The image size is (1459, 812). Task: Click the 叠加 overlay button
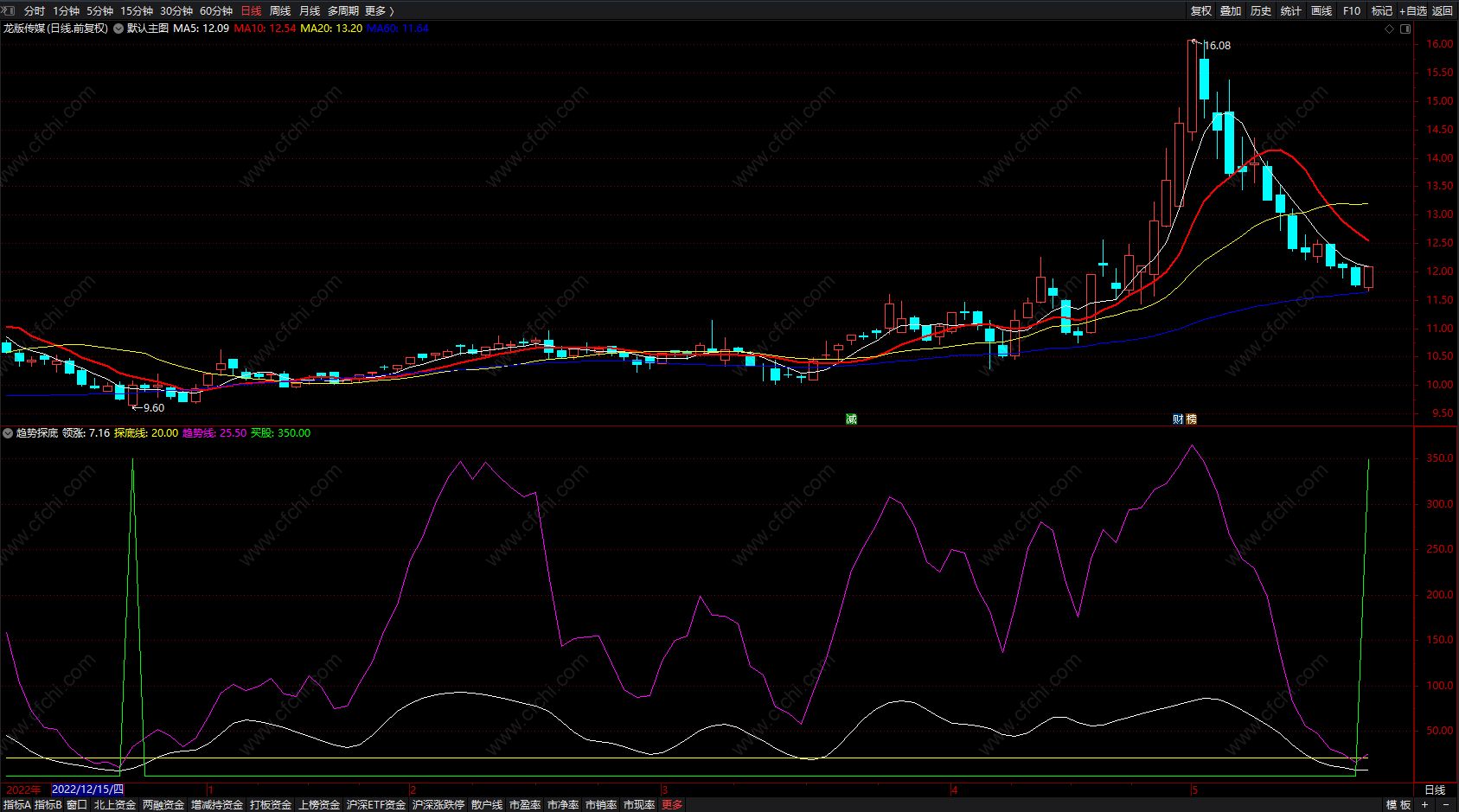click(1231, 11)
